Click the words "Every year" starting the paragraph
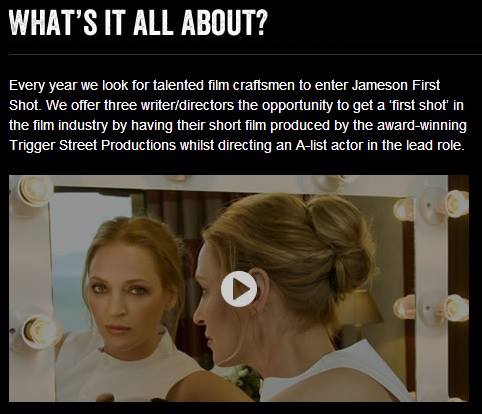Image resolution: width=482 pixels, height=414 pixels. pyautogui.click(x=43, y=86)
